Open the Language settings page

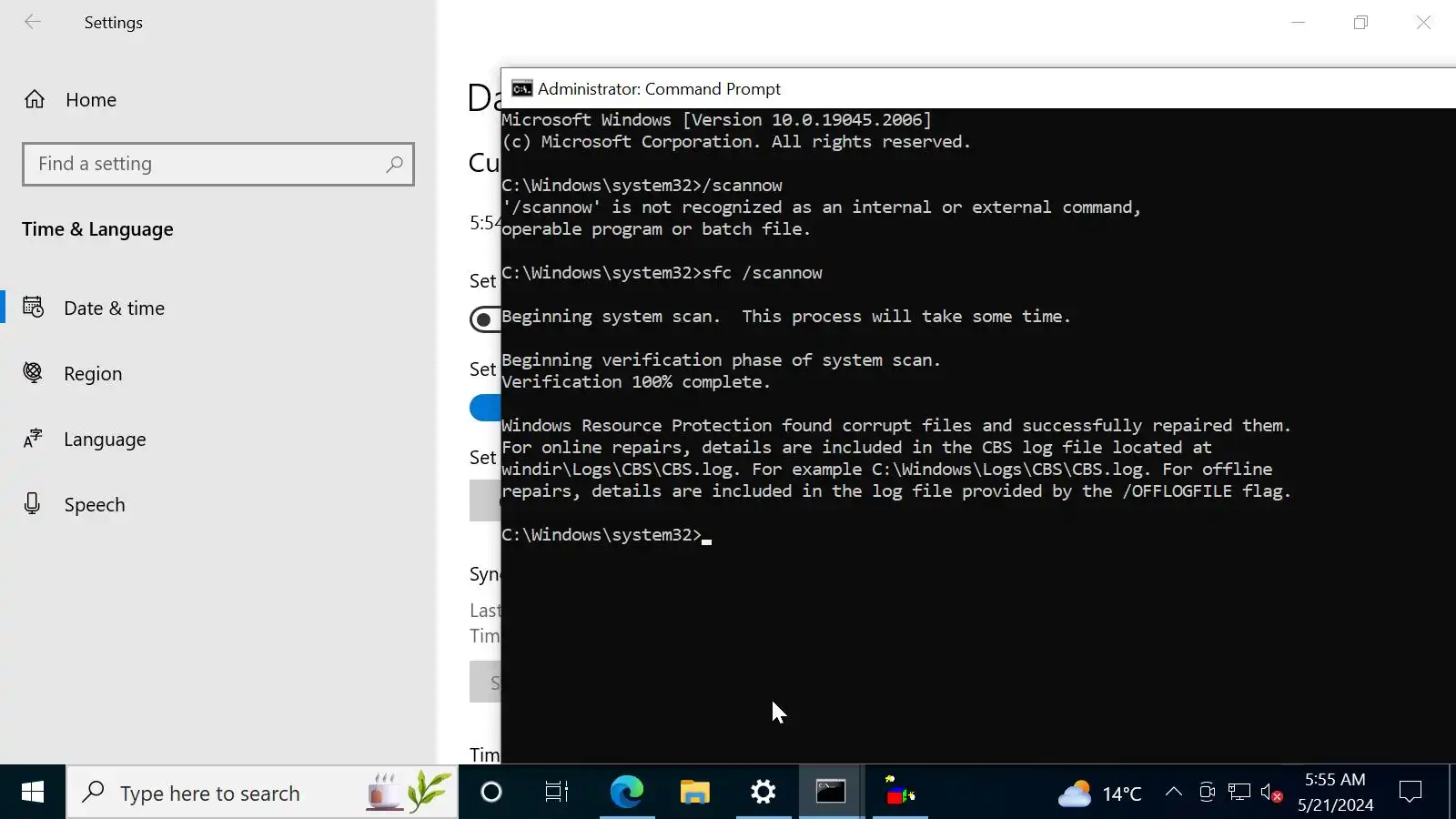tap(218, 439)
